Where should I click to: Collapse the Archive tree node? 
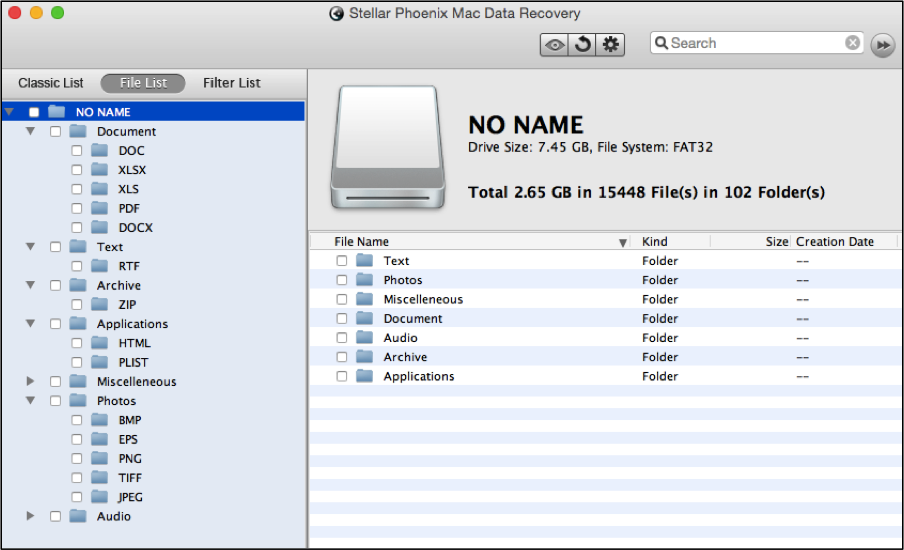tap(31, 285)
